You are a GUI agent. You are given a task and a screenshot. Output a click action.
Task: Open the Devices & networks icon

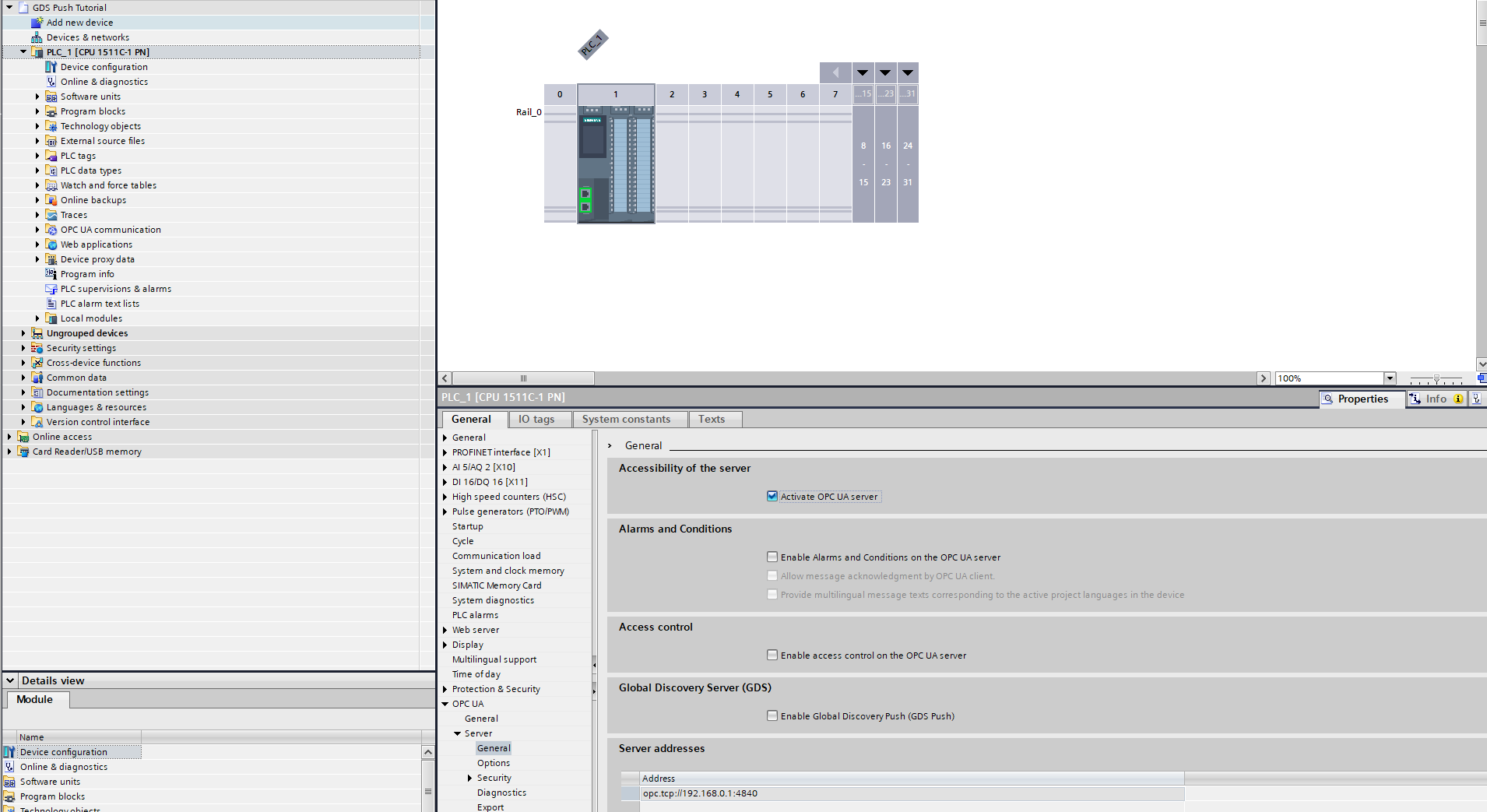[37, 37]
